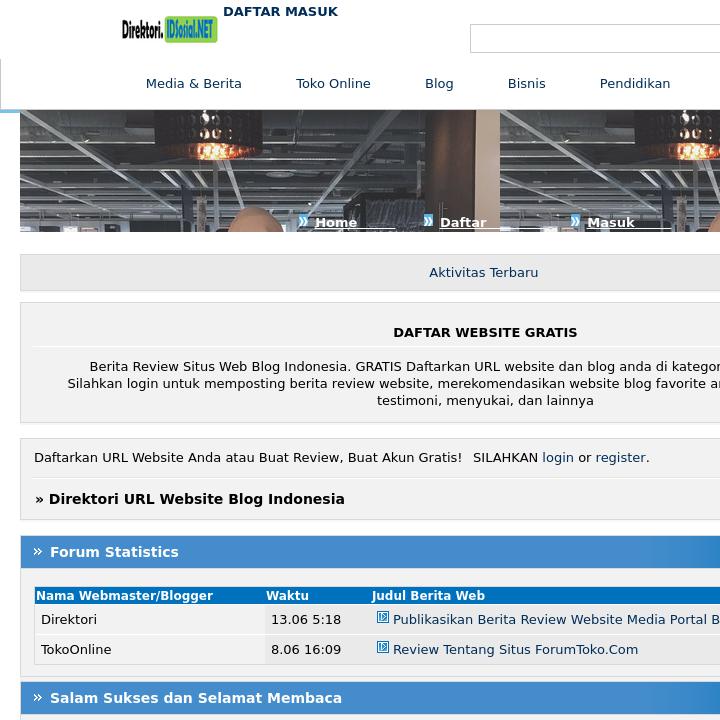
Task: Open Aktivitas Terbaru link
Action: pos(483,273)
